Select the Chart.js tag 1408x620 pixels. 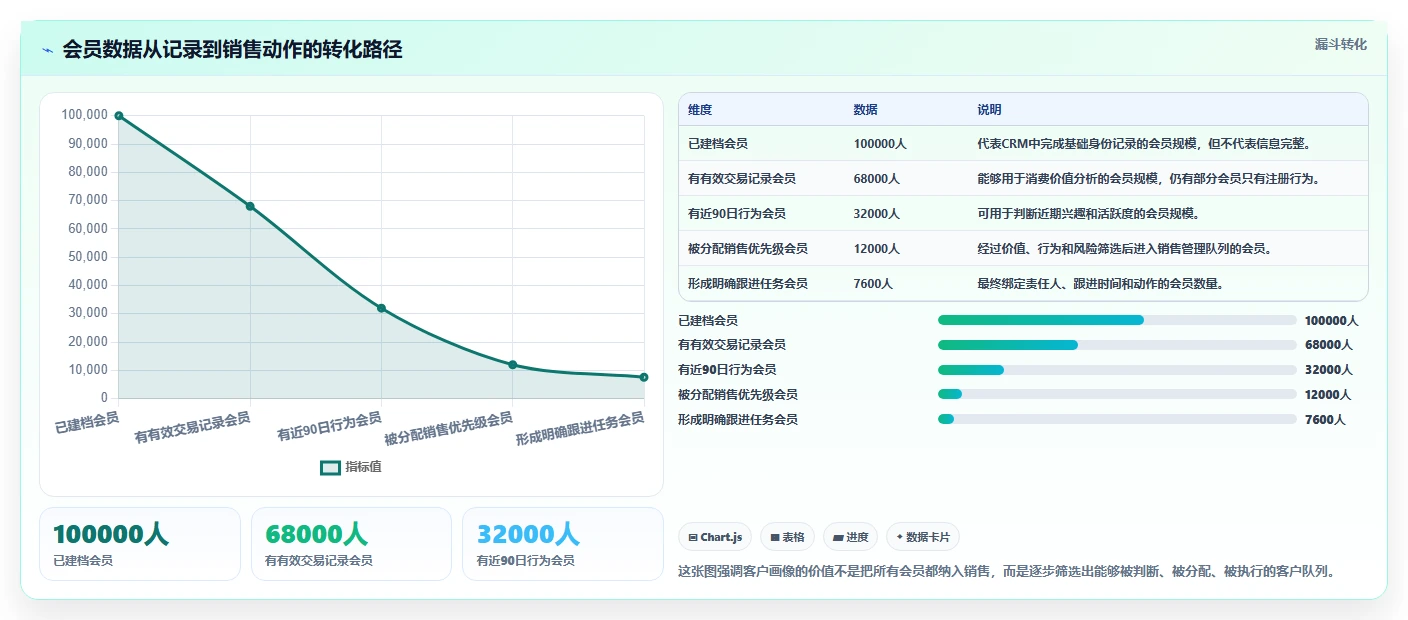click(x=715, y=537)
